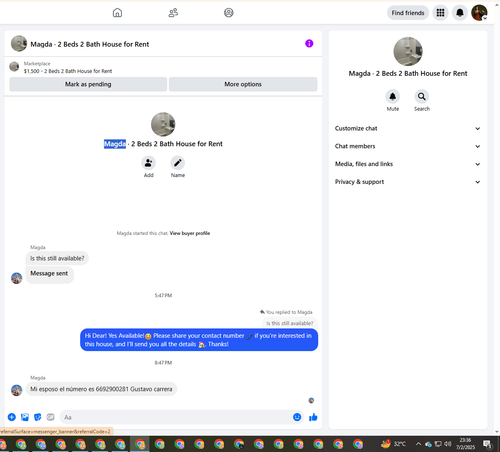Open the emoji picker in message box
The image size is (500, 452).
(x=297, y=417)
